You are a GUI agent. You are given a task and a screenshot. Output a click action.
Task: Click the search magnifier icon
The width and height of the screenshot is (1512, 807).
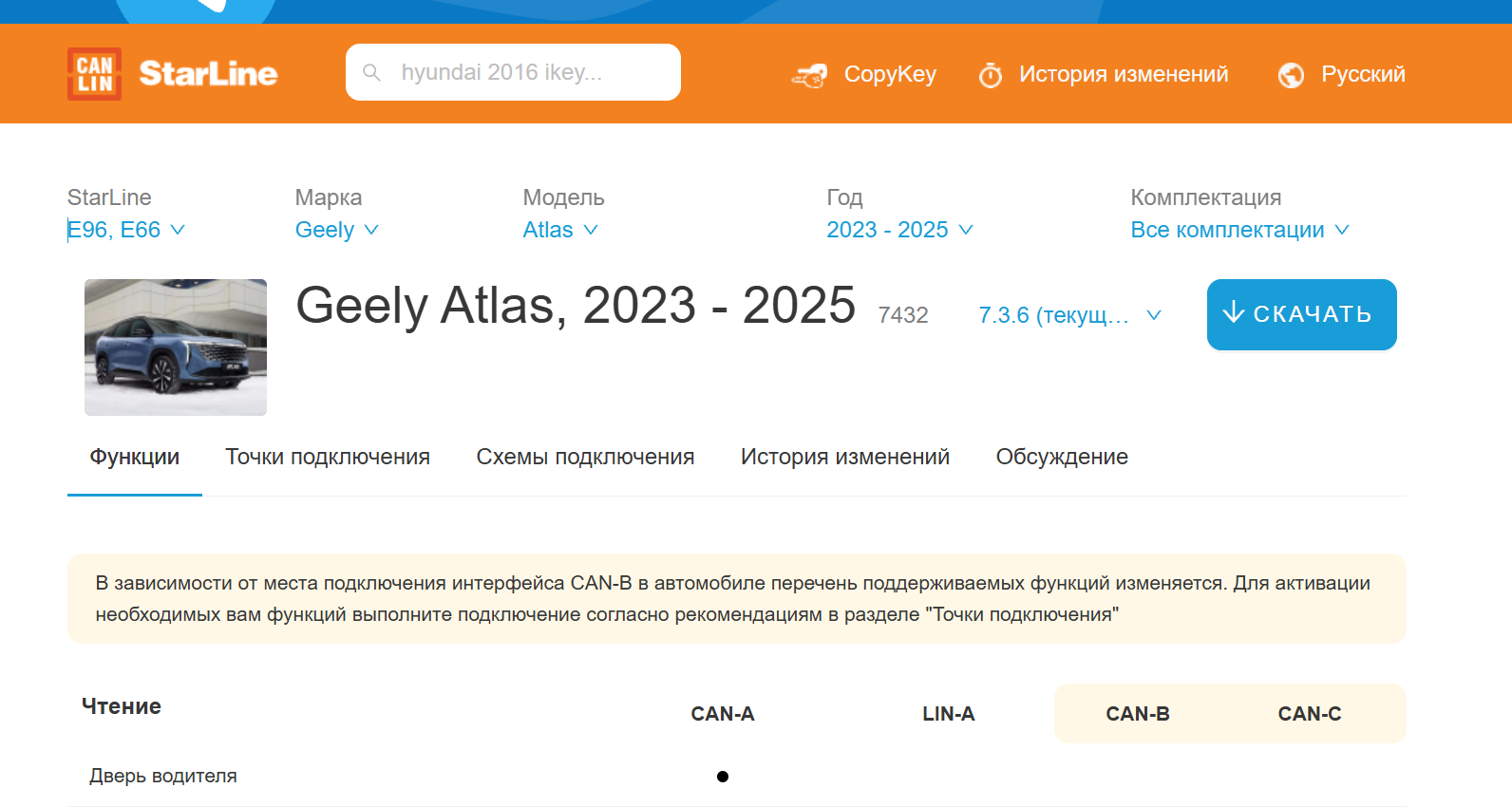[372, 73]
